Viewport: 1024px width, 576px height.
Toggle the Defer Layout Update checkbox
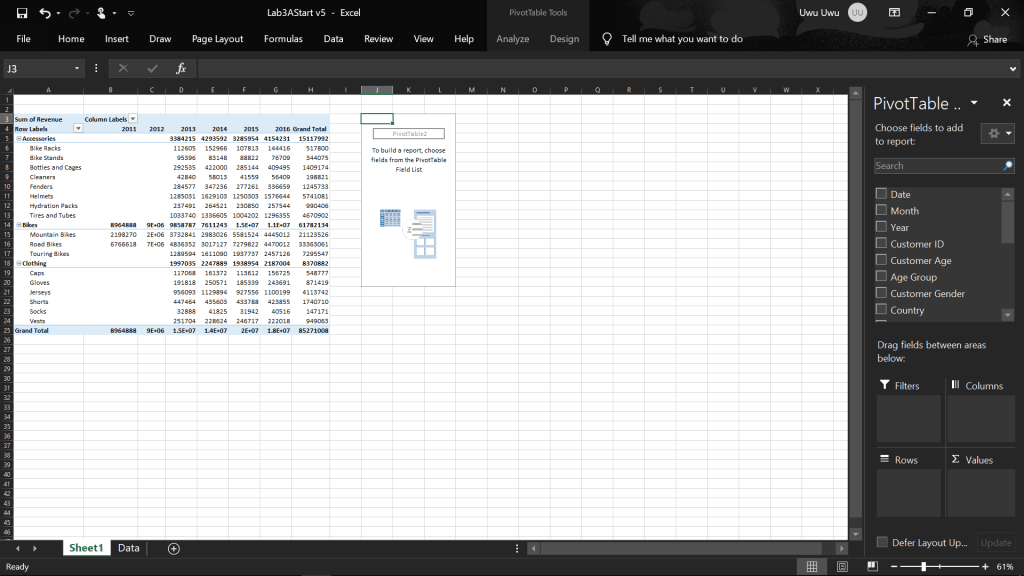pos(882,542)
